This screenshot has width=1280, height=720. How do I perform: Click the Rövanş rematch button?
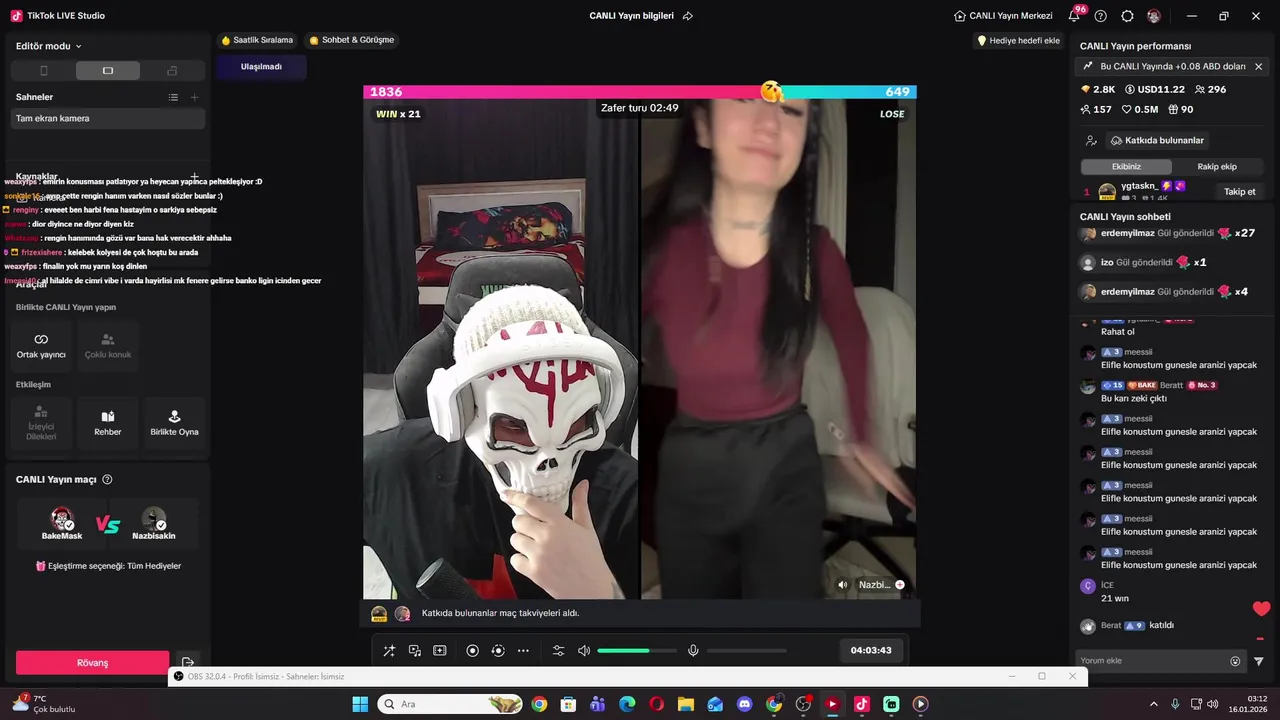[92, 663]
